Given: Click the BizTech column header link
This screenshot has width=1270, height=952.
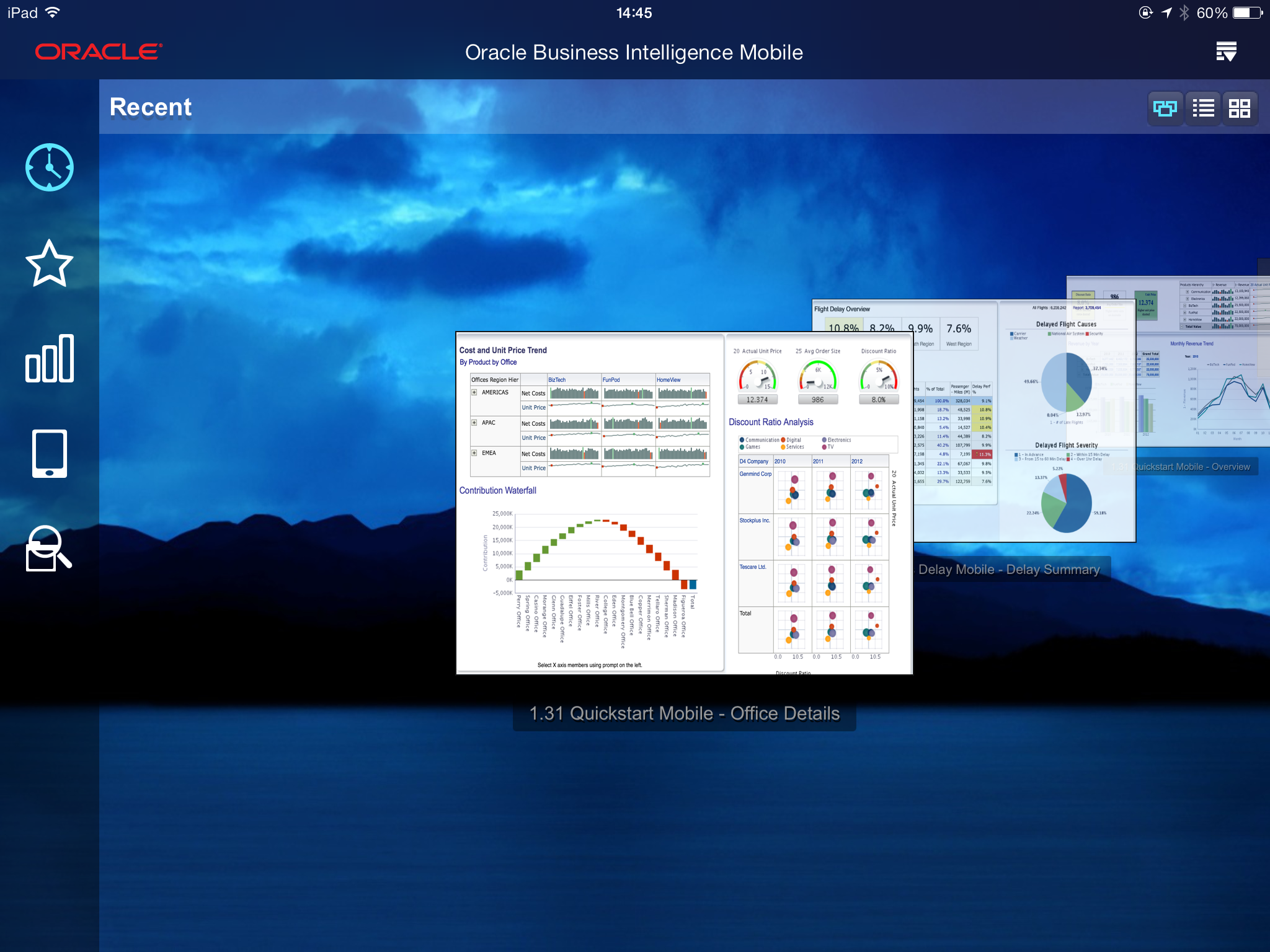Looking at the screenshot, I should [x=557, y=380].
